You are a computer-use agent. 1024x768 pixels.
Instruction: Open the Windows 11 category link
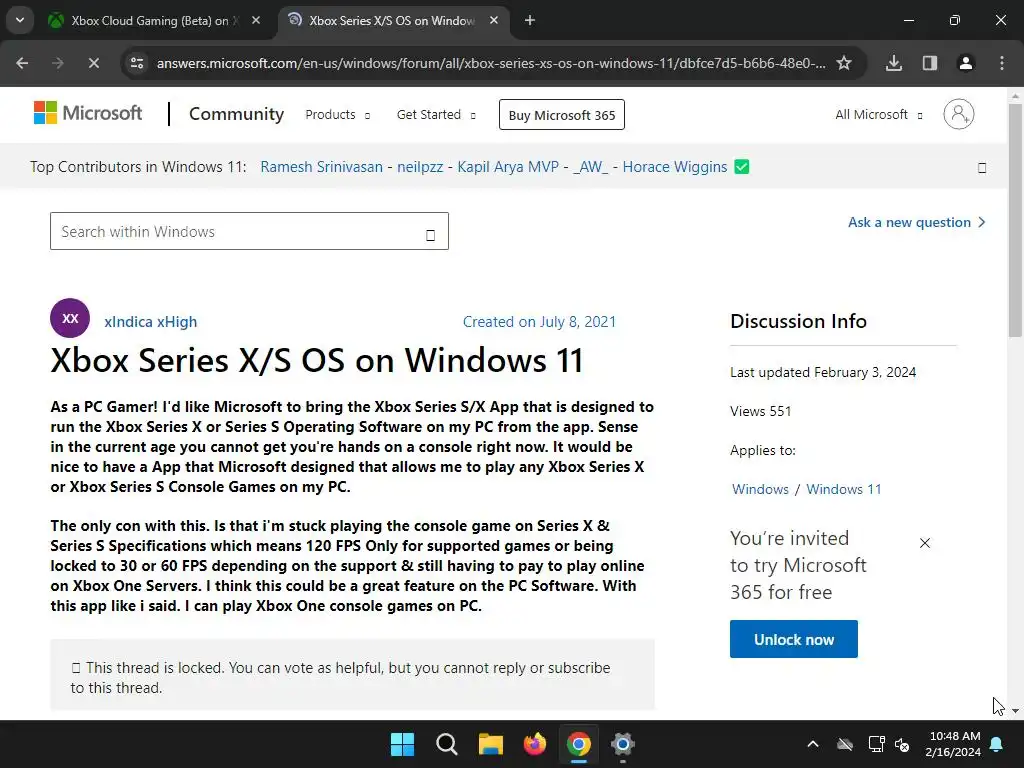click(x=844, y=489)
